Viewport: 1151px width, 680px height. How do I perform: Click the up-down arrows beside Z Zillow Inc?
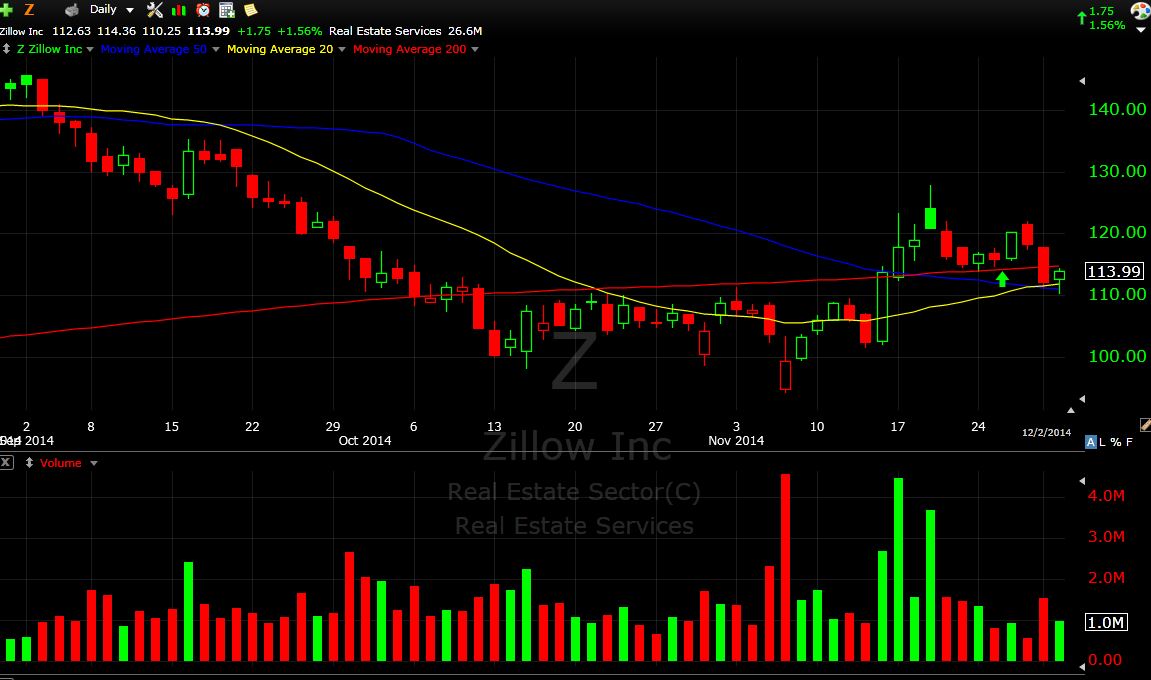pos(6,48)
